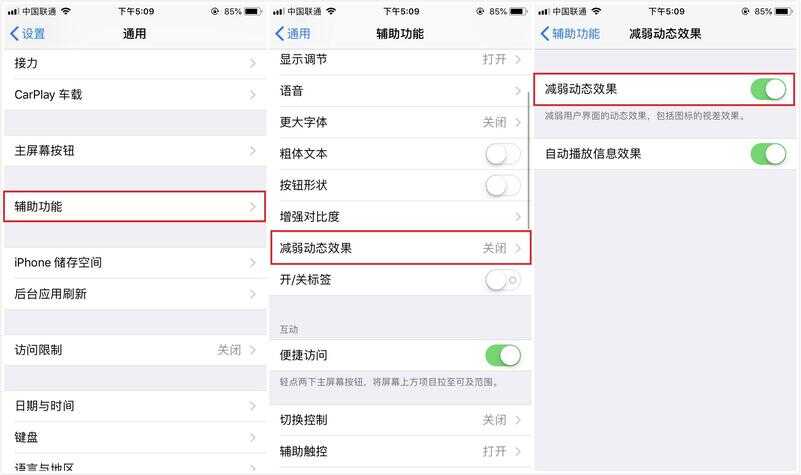Select the 减弱动态效果 entry showing 关闭
Viewport: 801px width, 475px height.
click(400, 248)
